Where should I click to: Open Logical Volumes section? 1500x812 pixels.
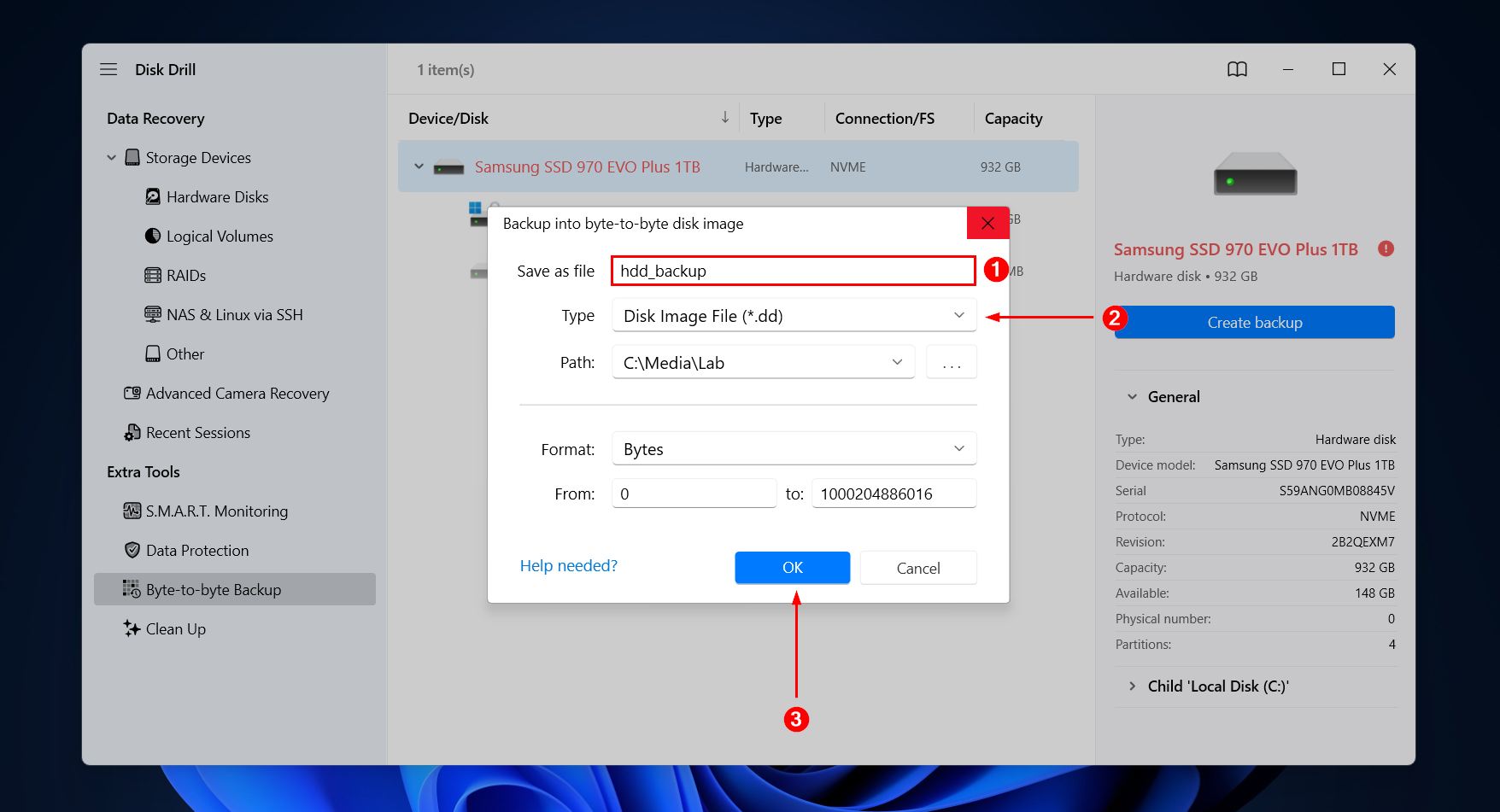pyautogui.click(x=220, y=237)
